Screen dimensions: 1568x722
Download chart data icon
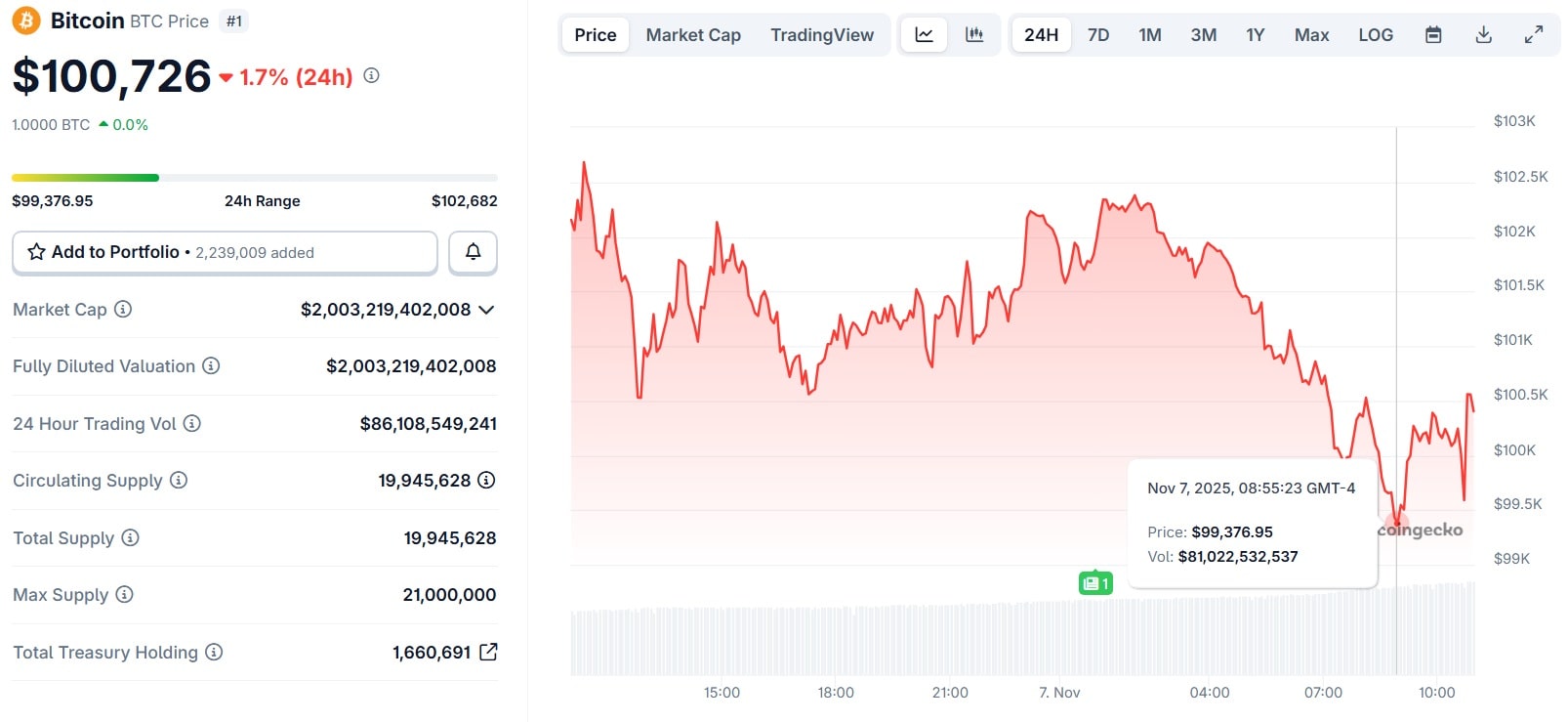(1483, 35)
